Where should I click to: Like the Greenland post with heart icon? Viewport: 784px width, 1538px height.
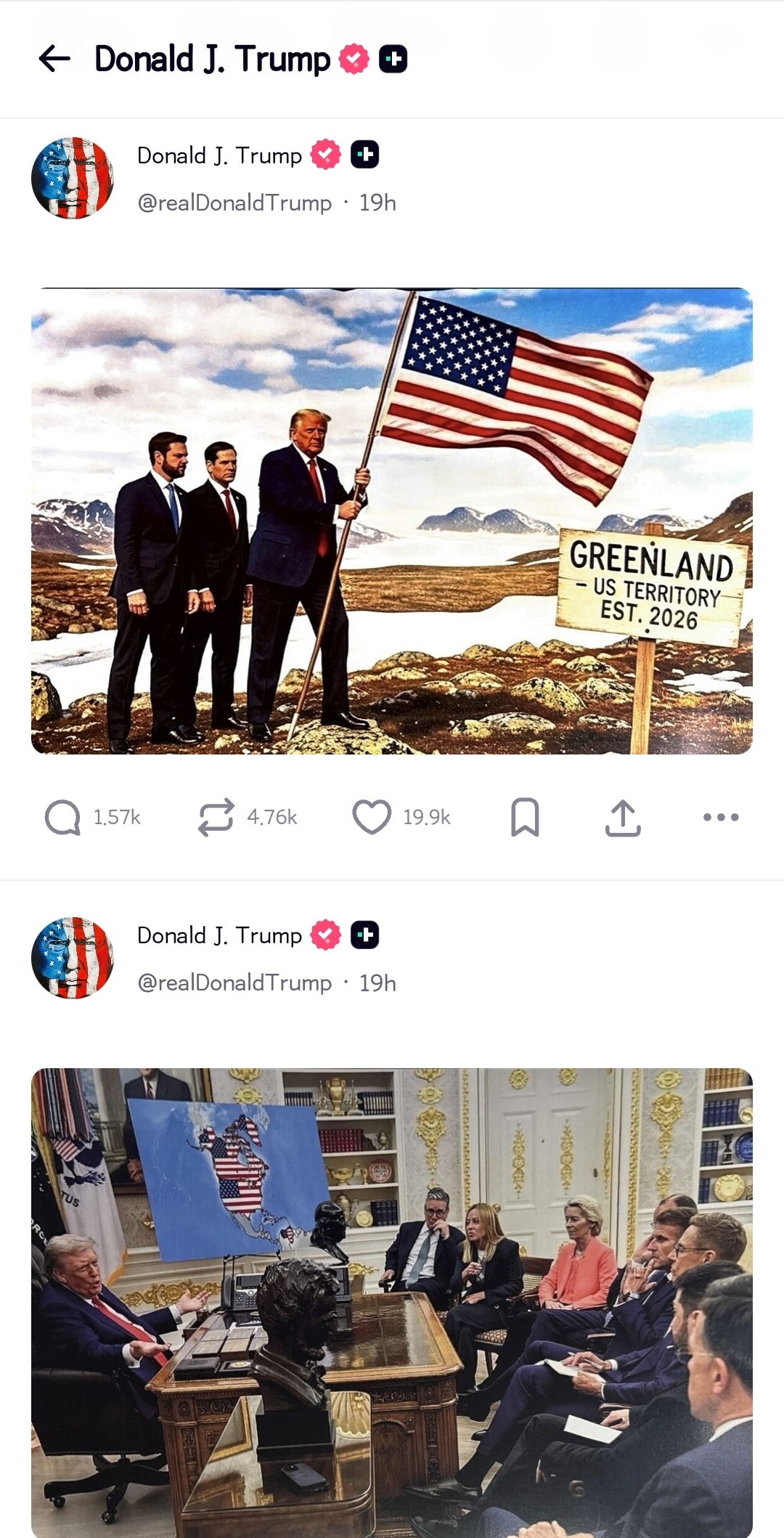[372, 817]
